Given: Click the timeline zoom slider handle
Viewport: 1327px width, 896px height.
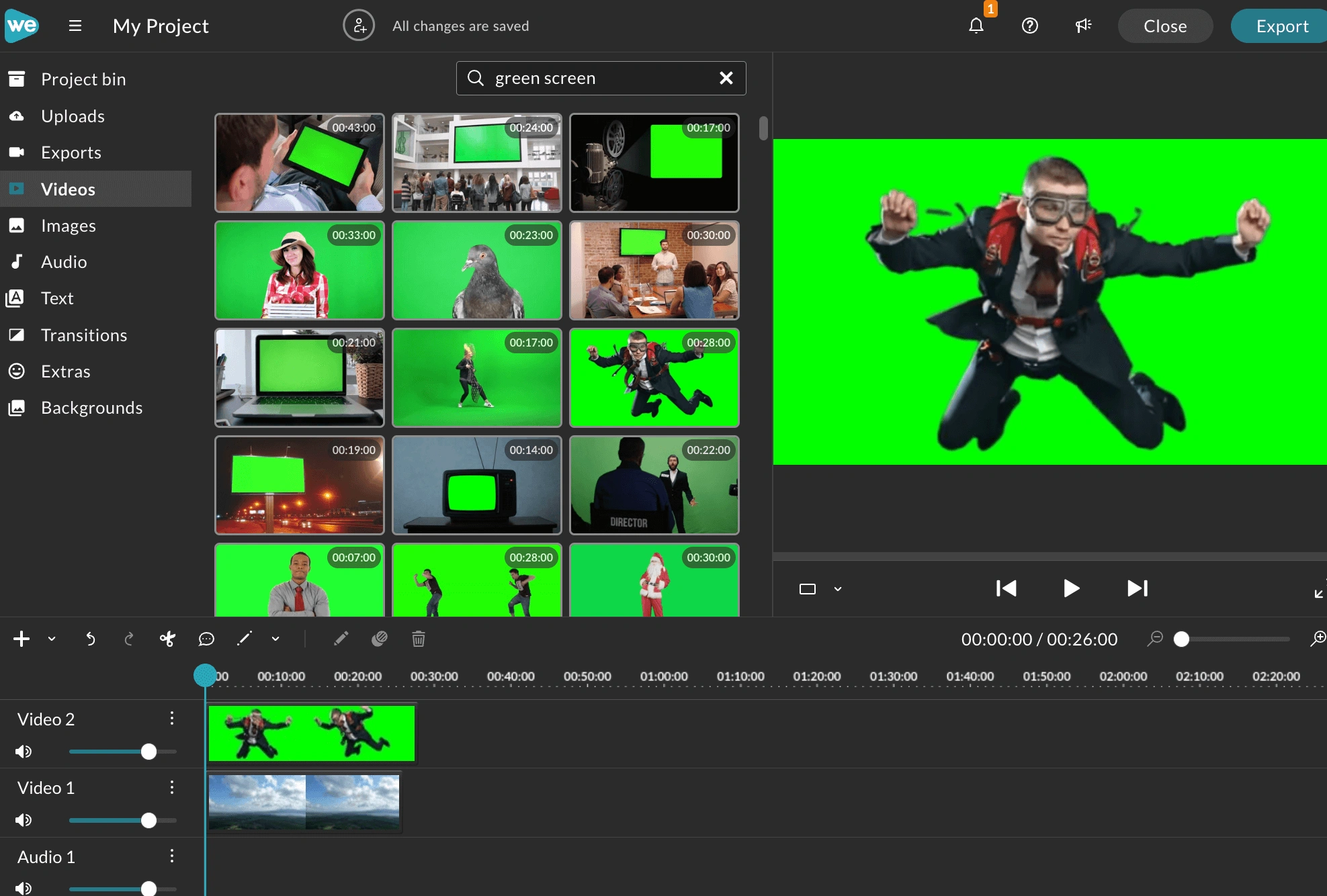Looking at the screenshot, I should [1181, 639].
